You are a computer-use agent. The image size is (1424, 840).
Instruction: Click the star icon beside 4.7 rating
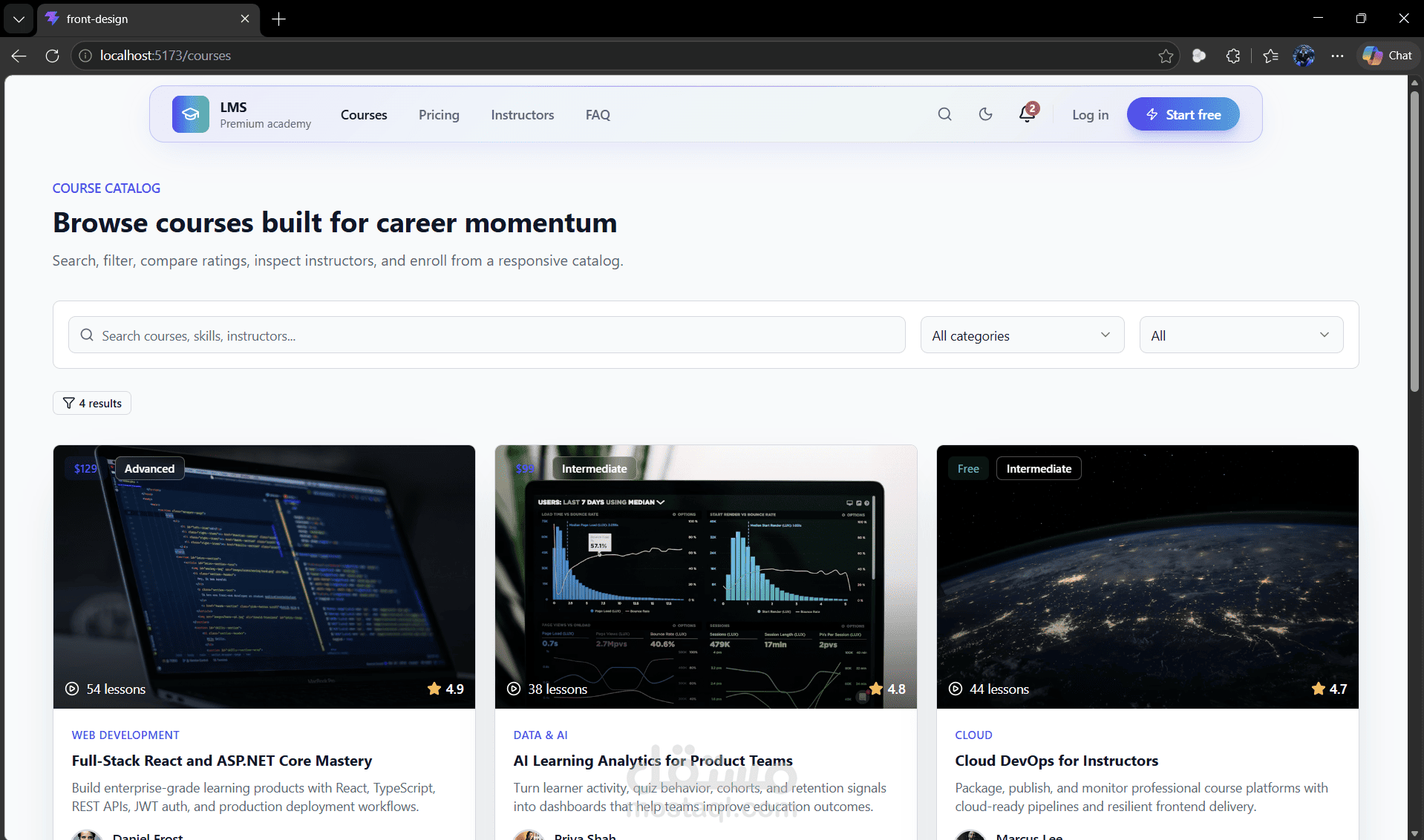tap(1319, 689)
